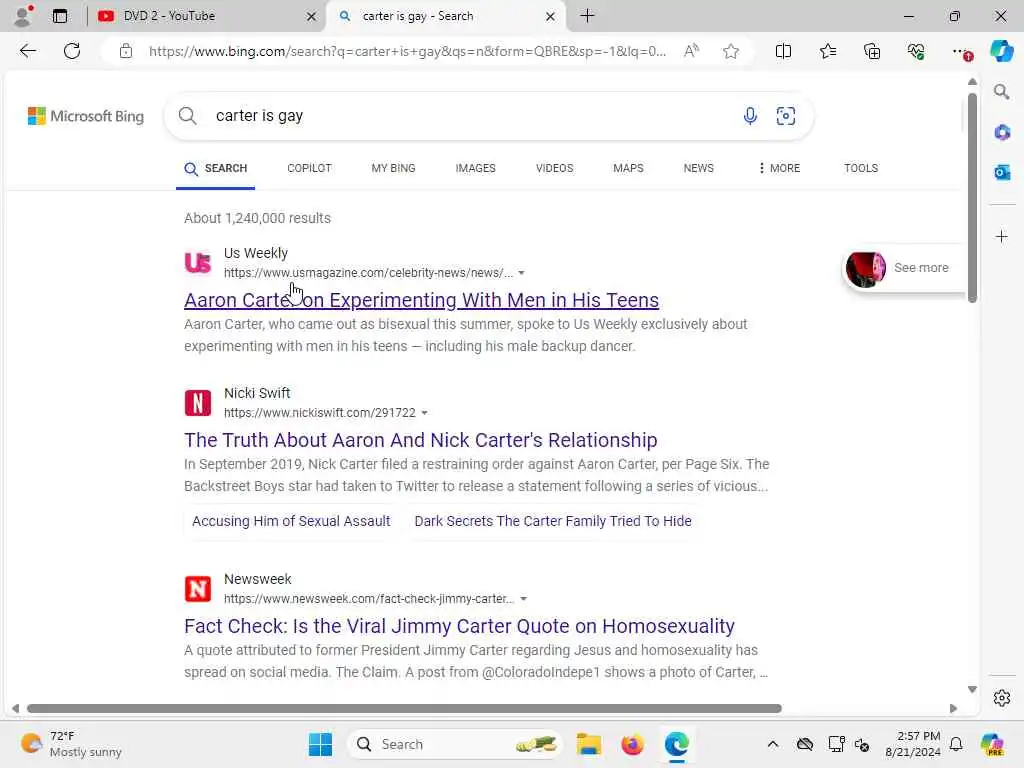1024x768 pixels.
Task: Select the MY BING tab
Action: (393, 168)
